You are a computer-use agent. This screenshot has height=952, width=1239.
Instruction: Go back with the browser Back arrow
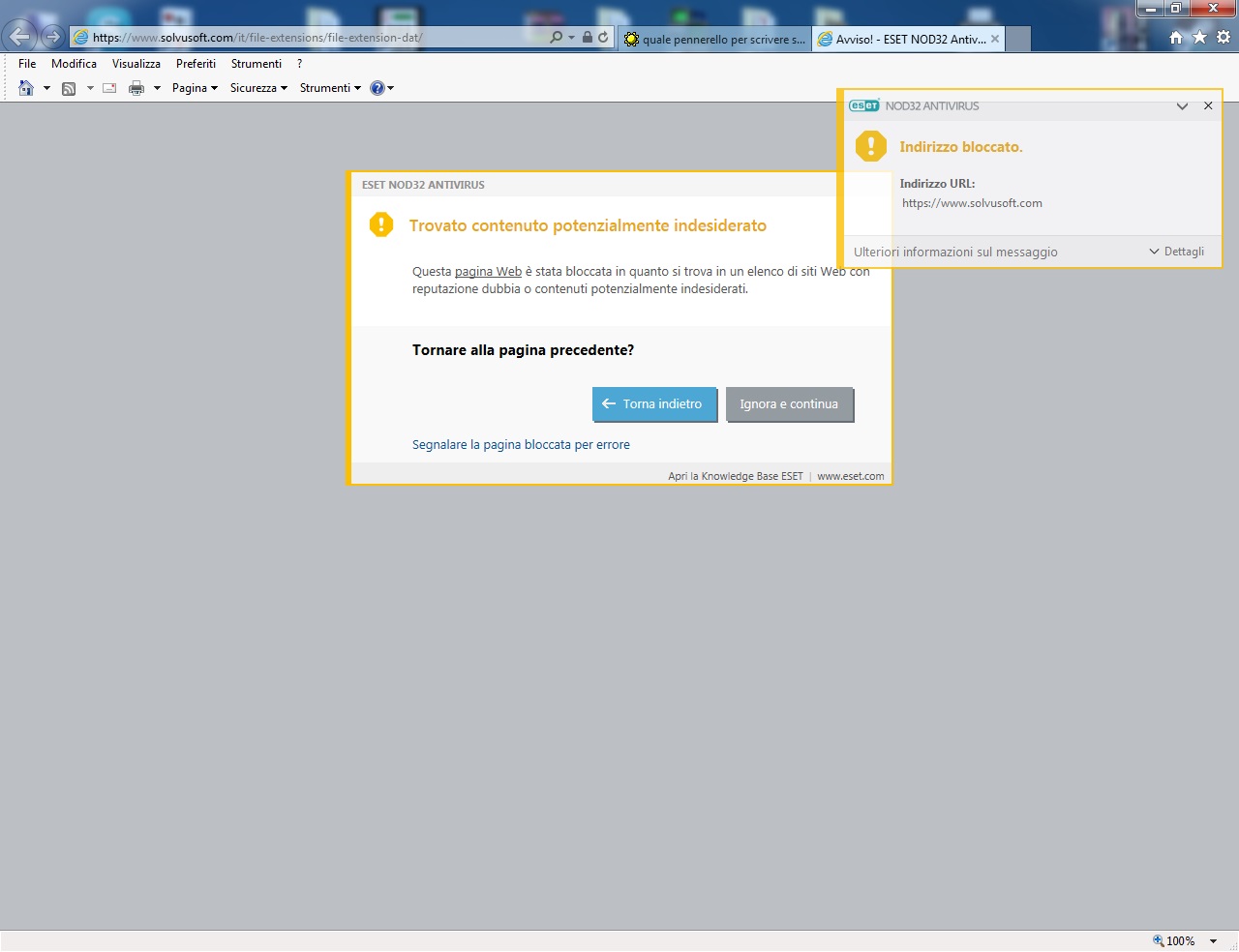click(x=19, y=37)
